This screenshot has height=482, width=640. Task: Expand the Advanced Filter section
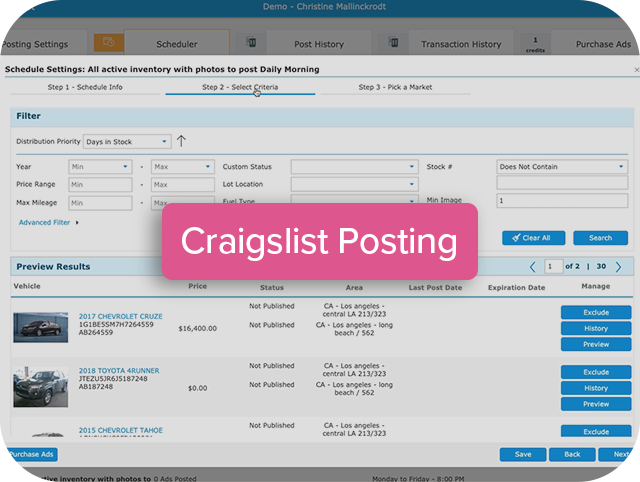click(x=48, y=222)
